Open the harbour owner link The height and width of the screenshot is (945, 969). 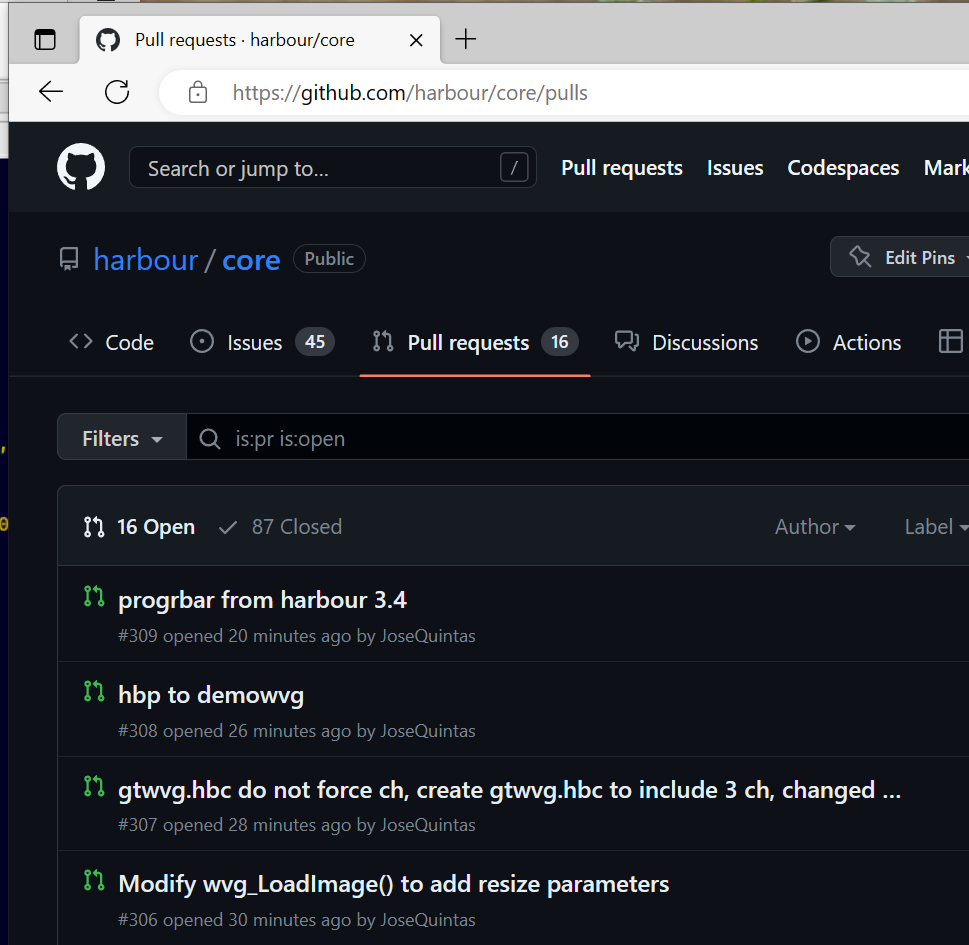click(x=146, y=260)
